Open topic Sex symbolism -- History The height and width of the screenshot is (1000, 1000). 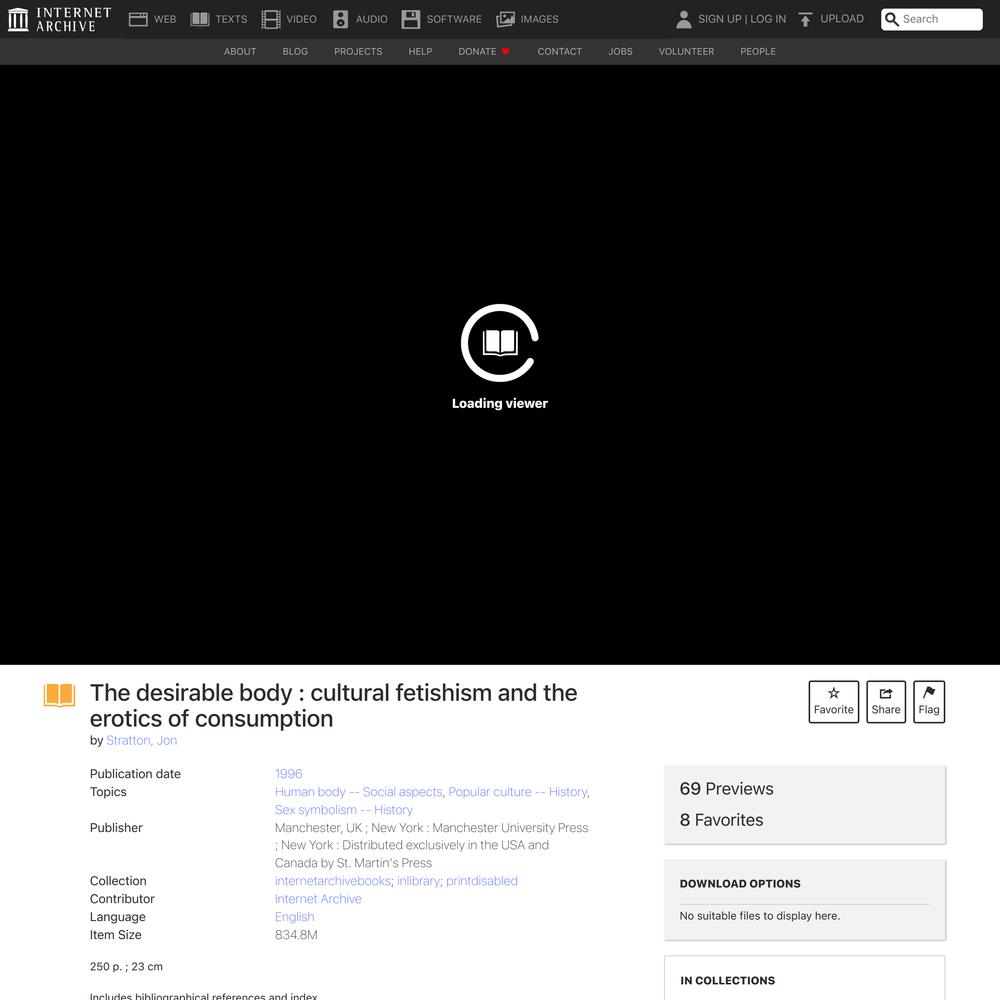pos(344,809)
